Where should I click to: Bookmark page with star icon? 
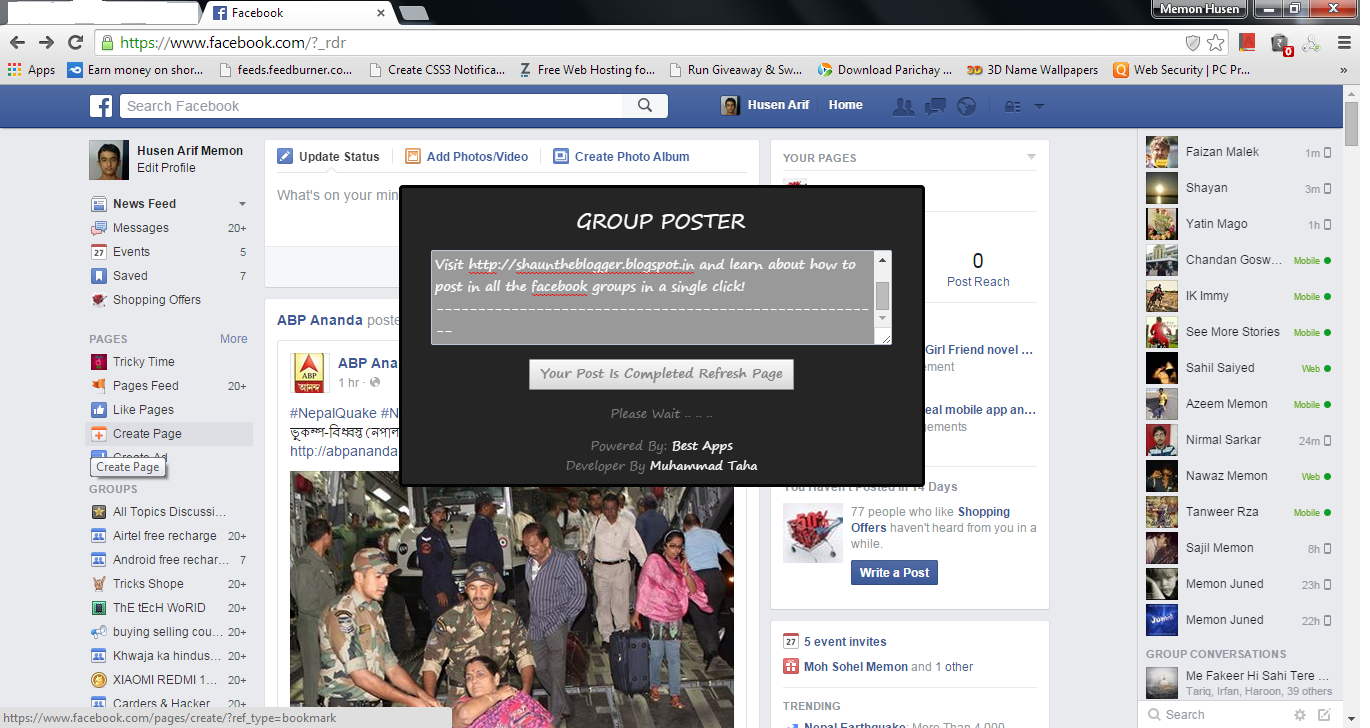1215,42
